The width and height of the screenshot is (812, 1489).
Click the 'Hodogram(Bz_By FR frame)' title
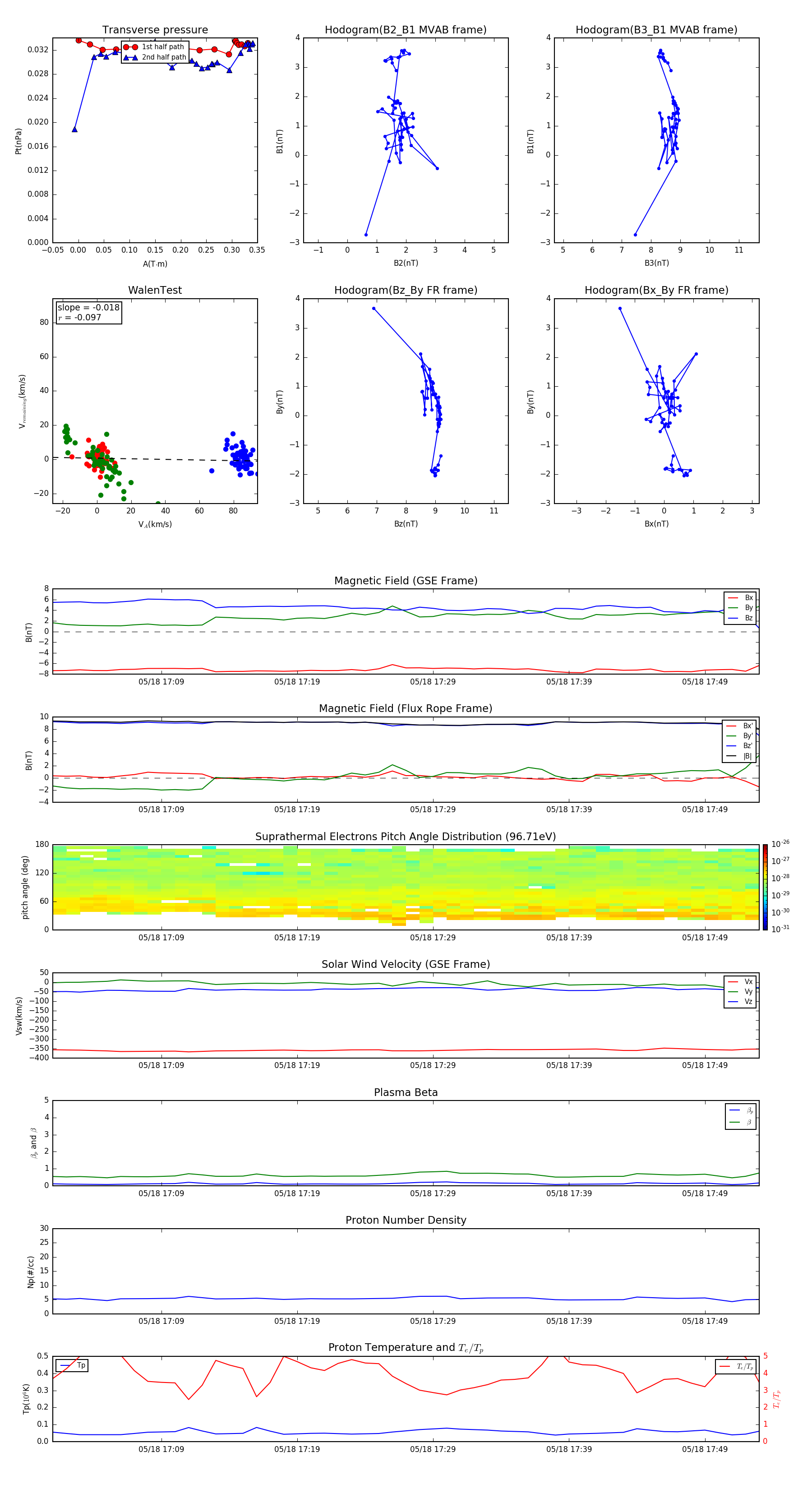point(406,290)
